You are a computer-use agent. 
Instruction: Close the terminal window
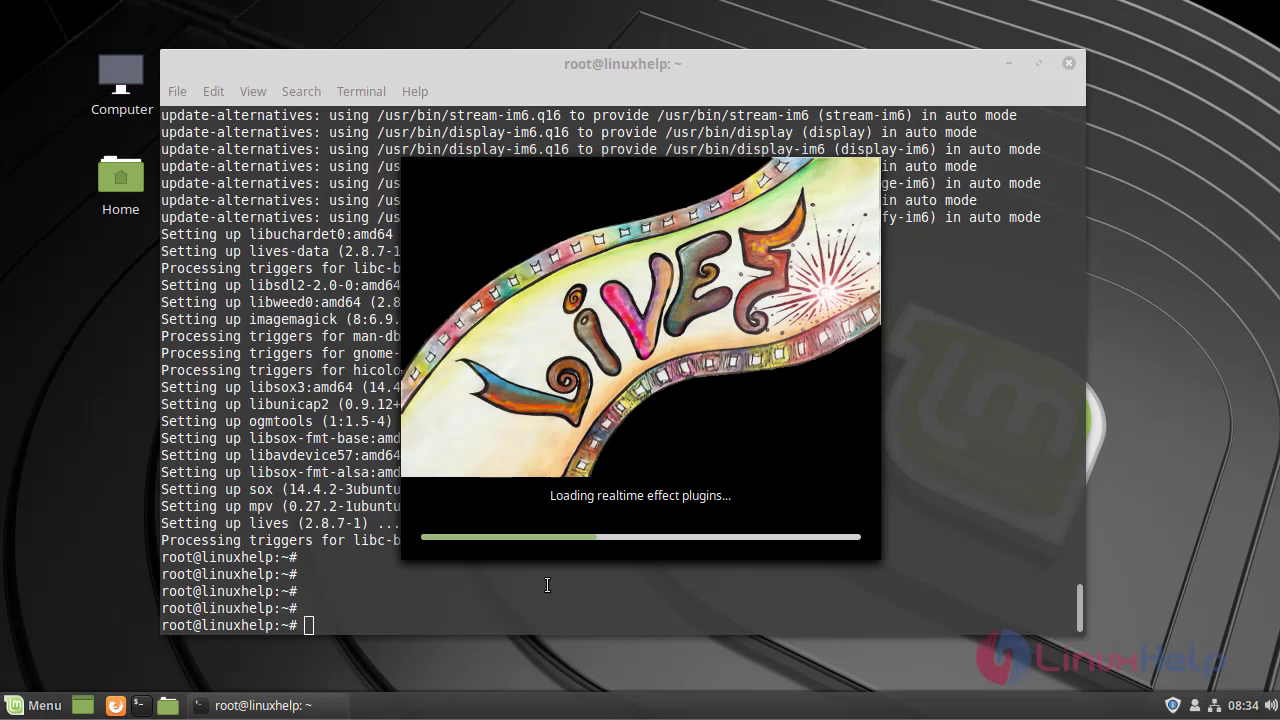point(1068,63)
